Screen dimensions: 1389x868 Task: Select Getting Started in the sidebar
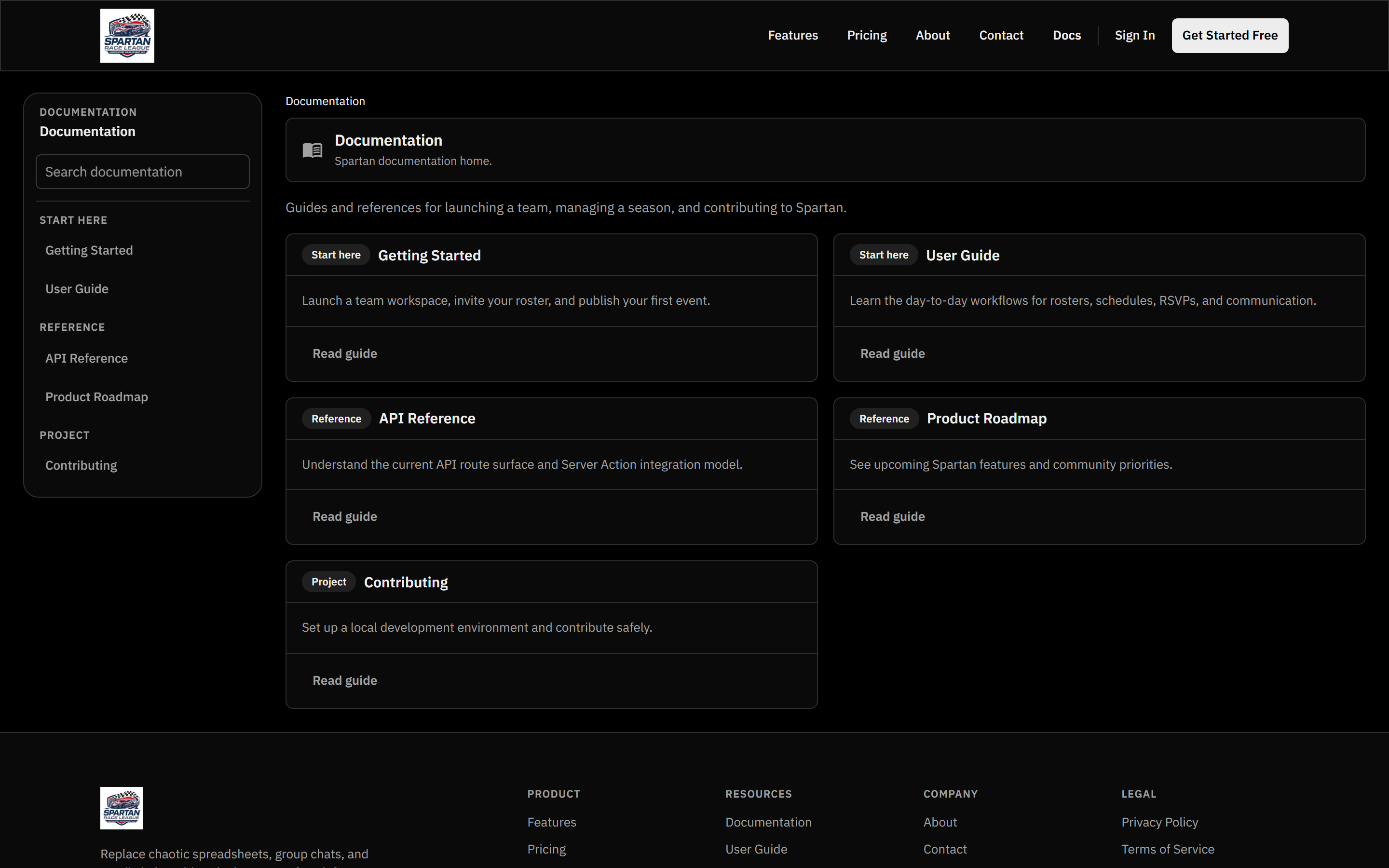coord(89,250)
